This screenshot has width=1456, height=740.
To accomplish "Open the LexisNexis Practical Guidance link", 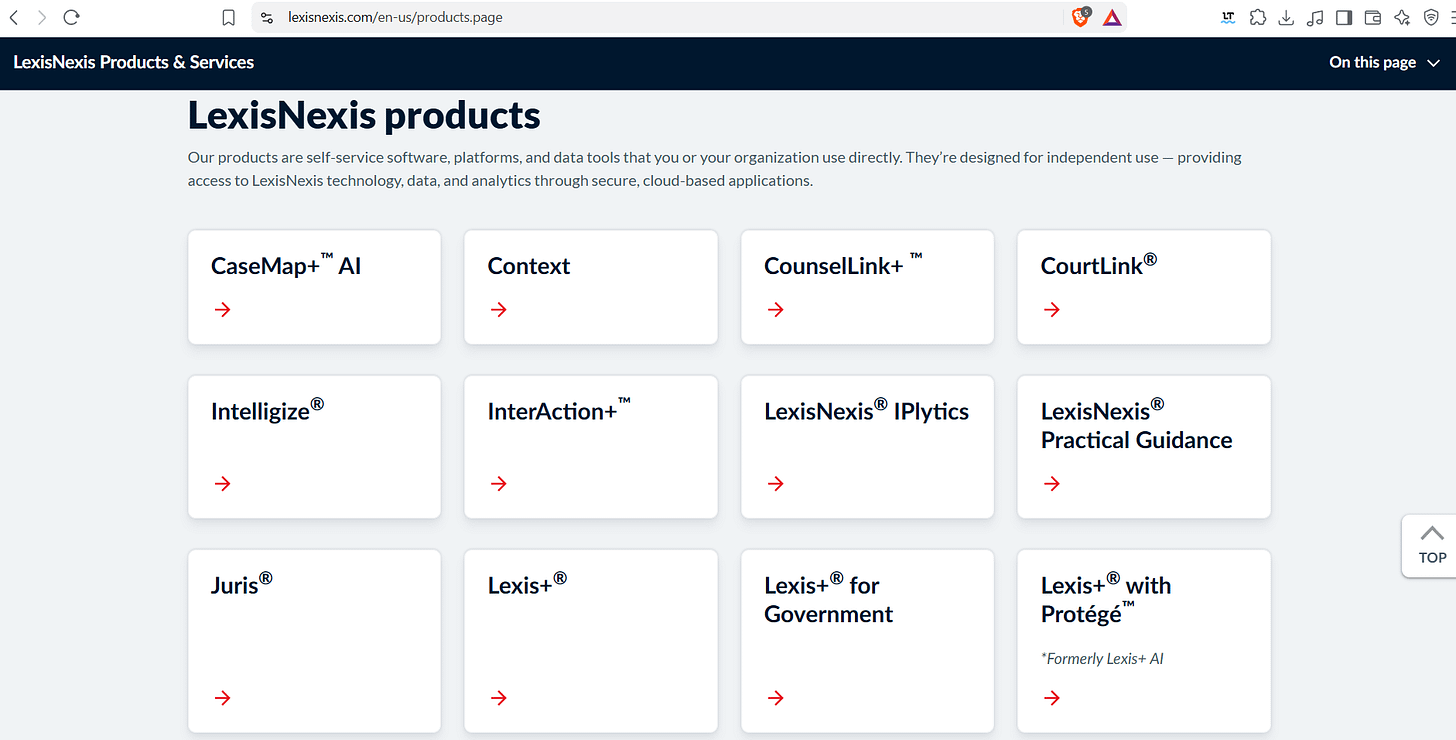I will point(1136,424).
